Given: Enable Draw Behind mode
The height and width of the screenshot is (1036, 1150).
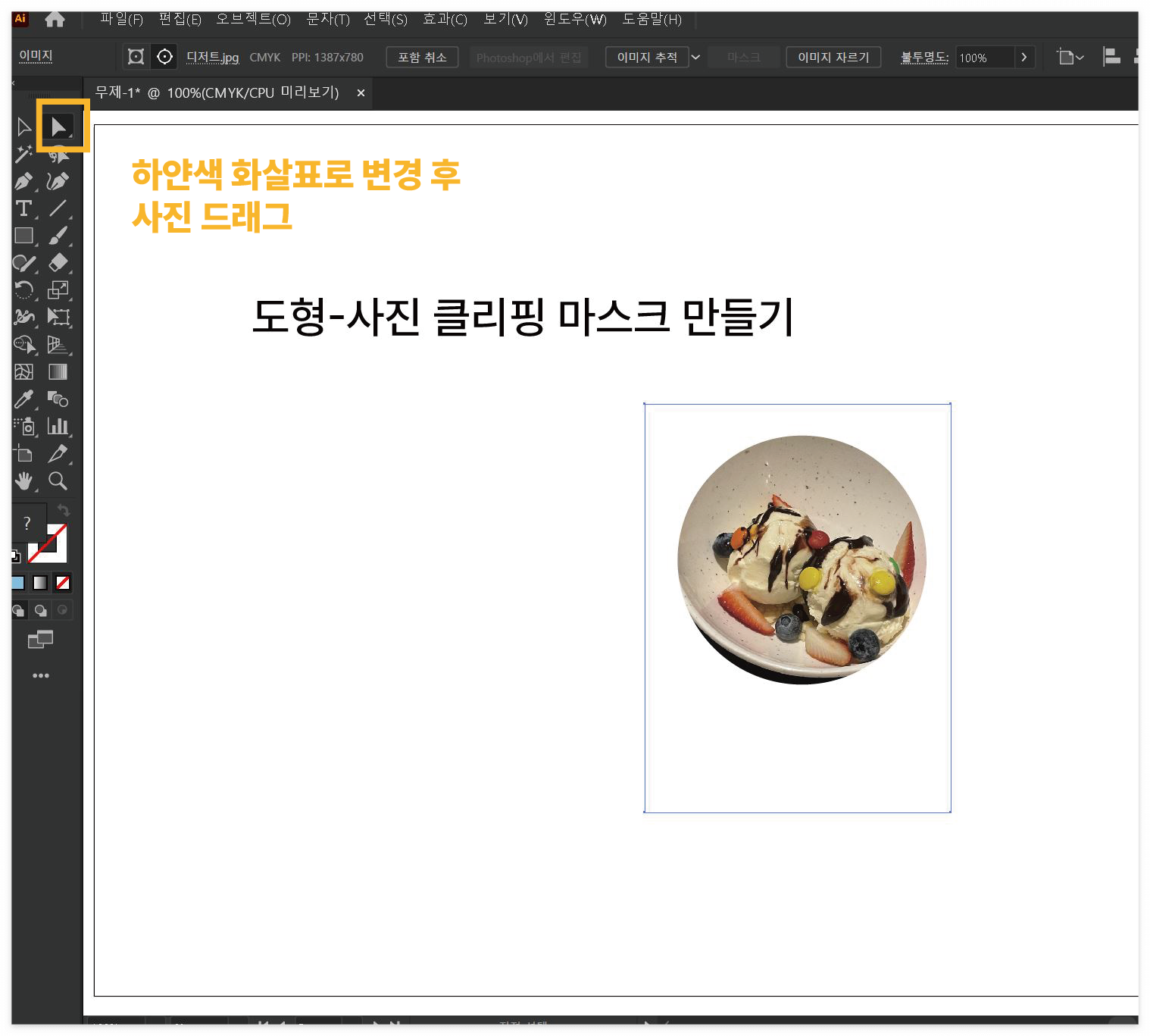Looking at the screenshot, I should click(x=41, y=610).
